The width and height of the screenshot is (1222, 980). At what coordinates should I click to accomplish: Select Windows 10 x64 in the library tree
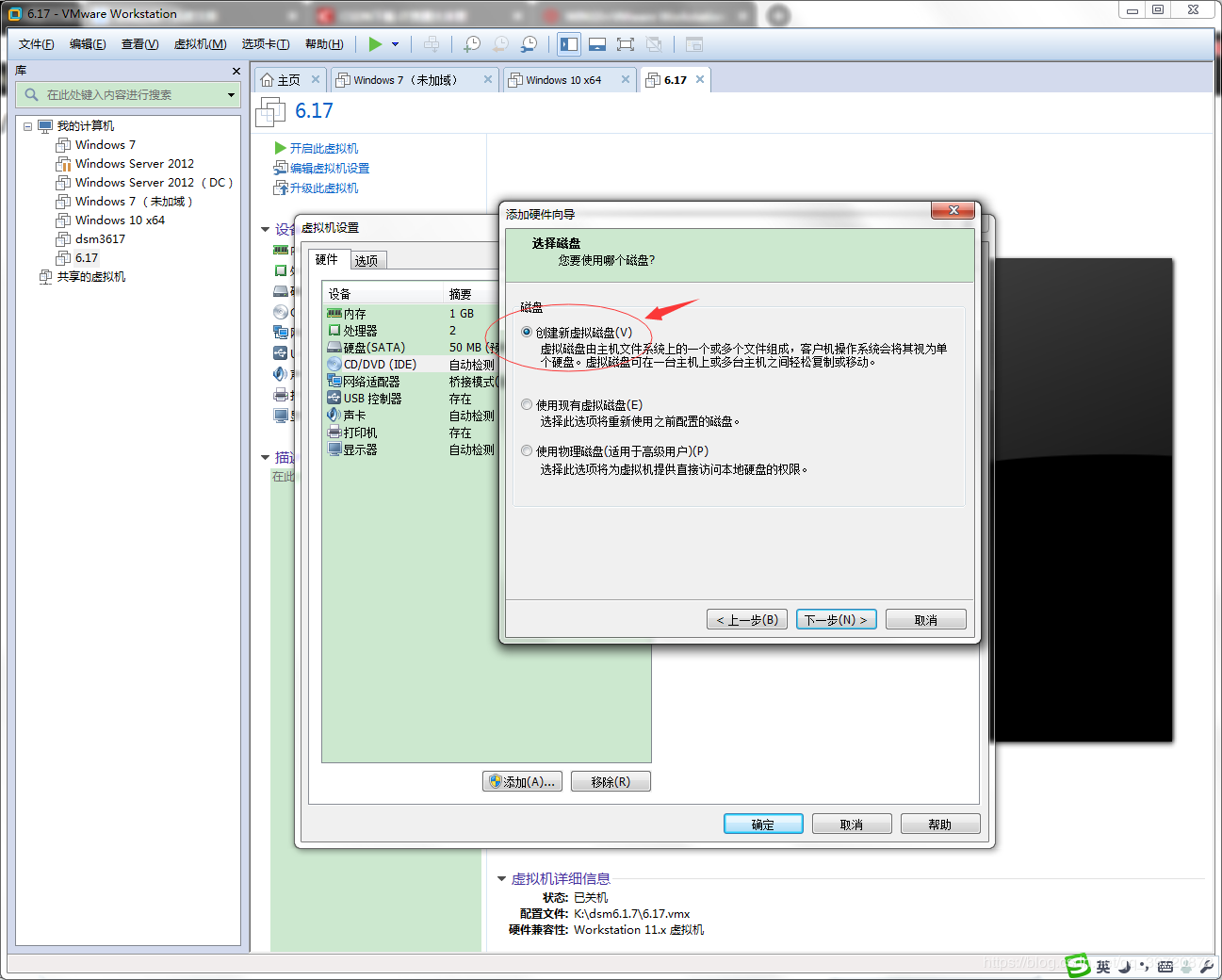pos(110,220)
